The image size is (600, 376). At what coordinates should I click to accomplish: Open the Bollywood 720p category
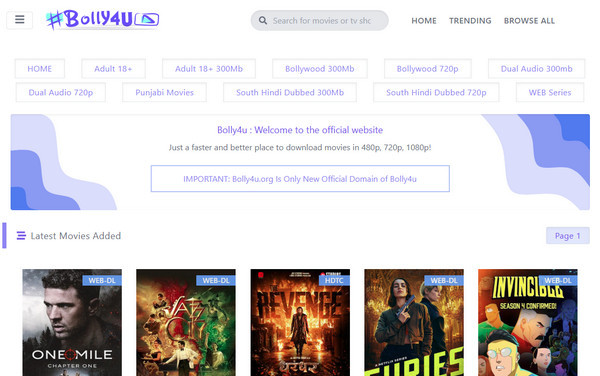point(427,69)
